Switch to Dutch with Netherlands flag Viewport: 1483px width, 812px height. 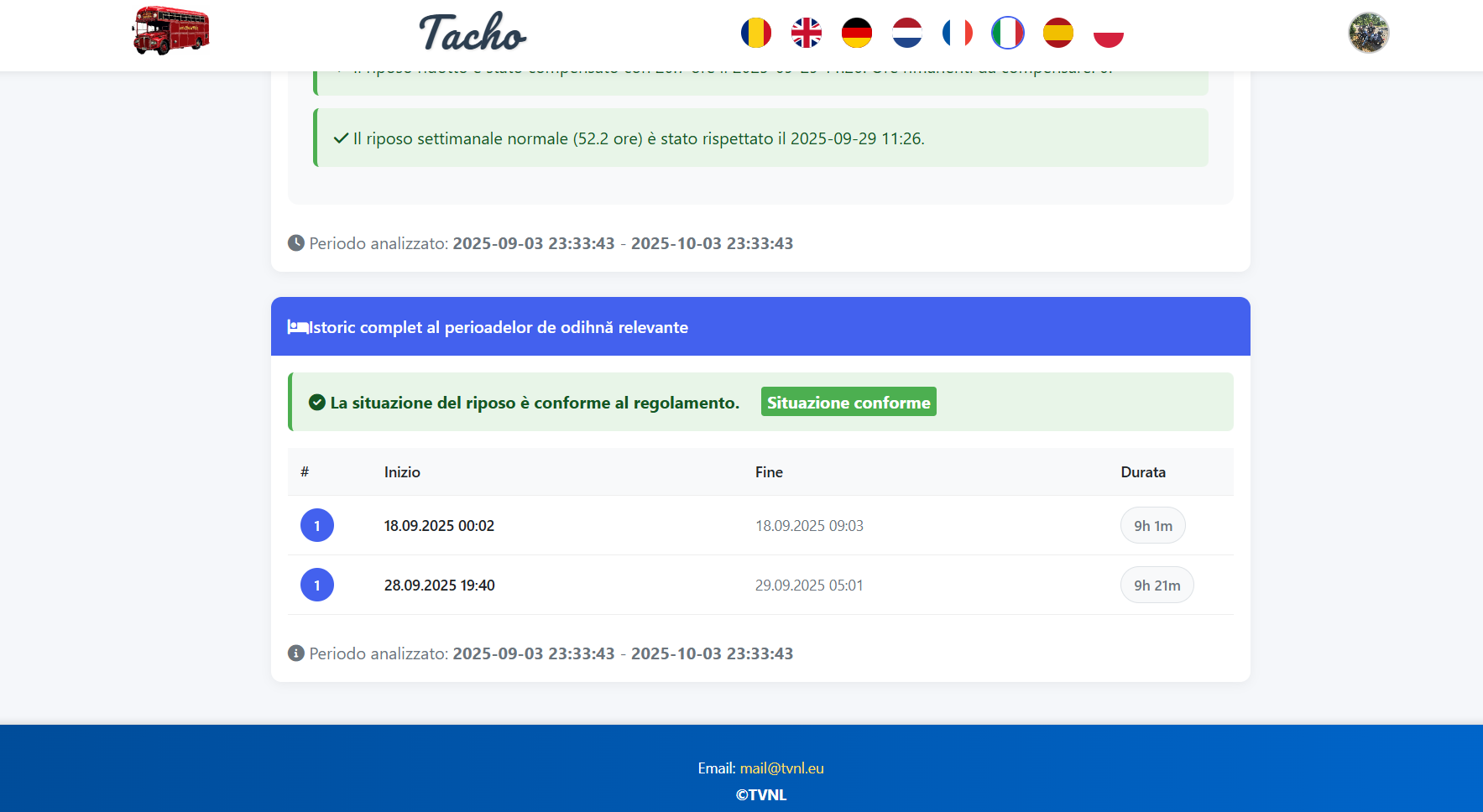tap(906, 34)
